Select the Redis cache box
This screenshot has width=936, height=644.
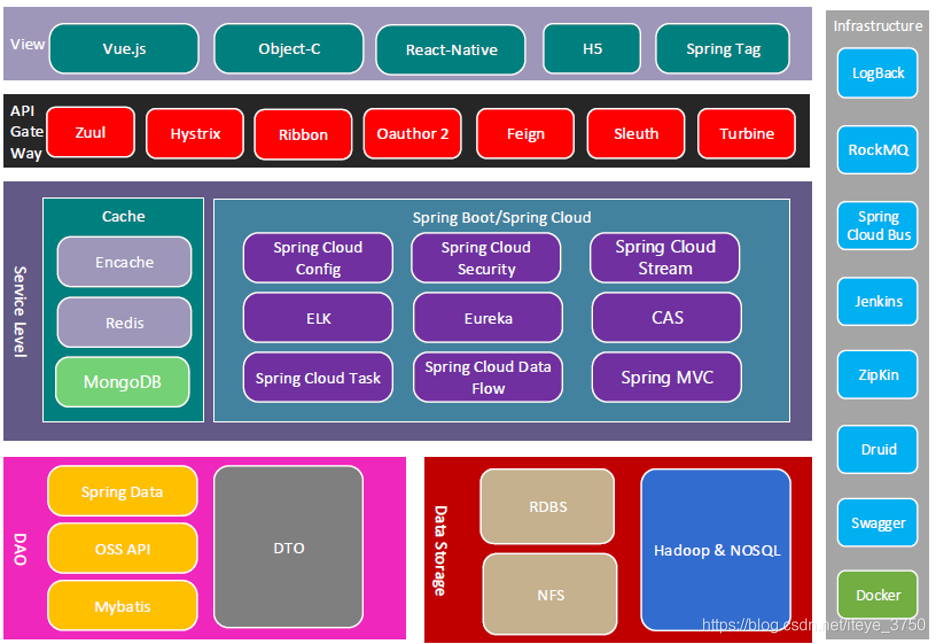point(124,322)
